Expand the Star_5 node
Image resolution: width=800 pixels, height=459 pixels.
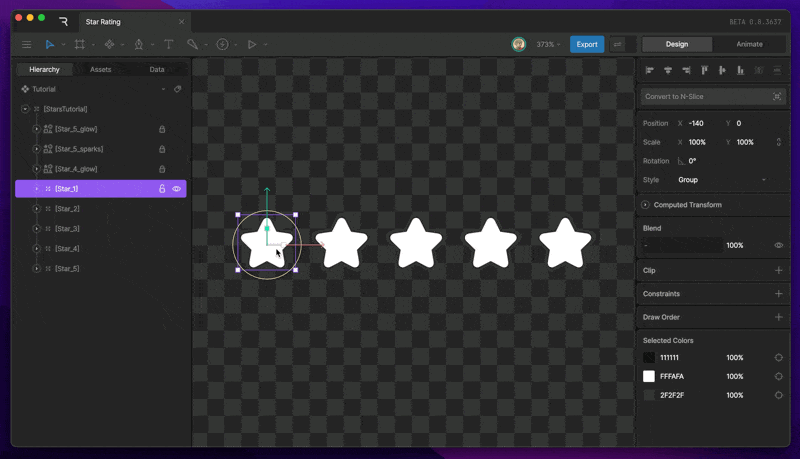pos(36,268)
